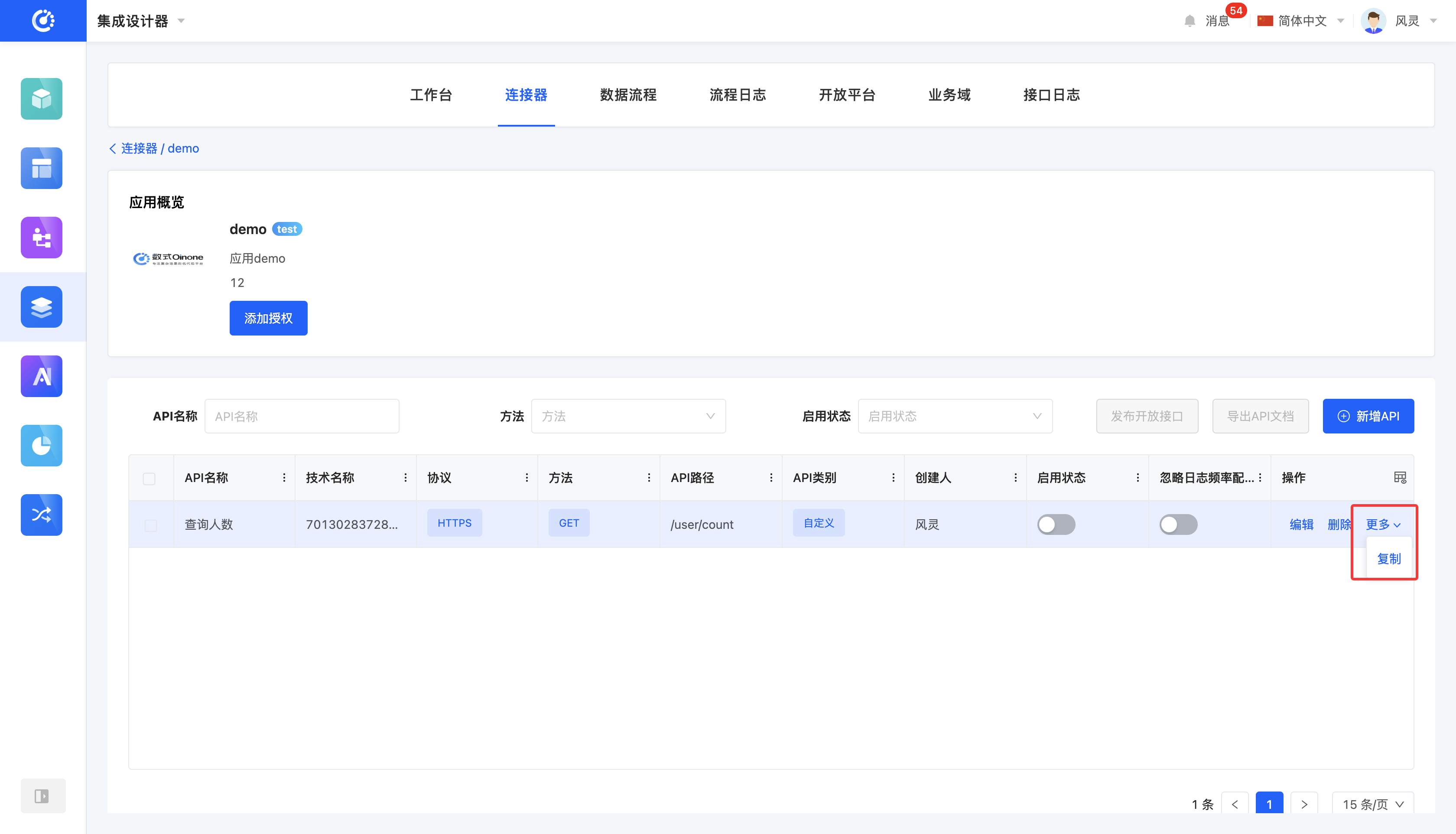Image resolution: width=1456 pixels, height=834 pixels.
Task: Open the 方法 filter dropdown
Action: [x=628, y=416]
